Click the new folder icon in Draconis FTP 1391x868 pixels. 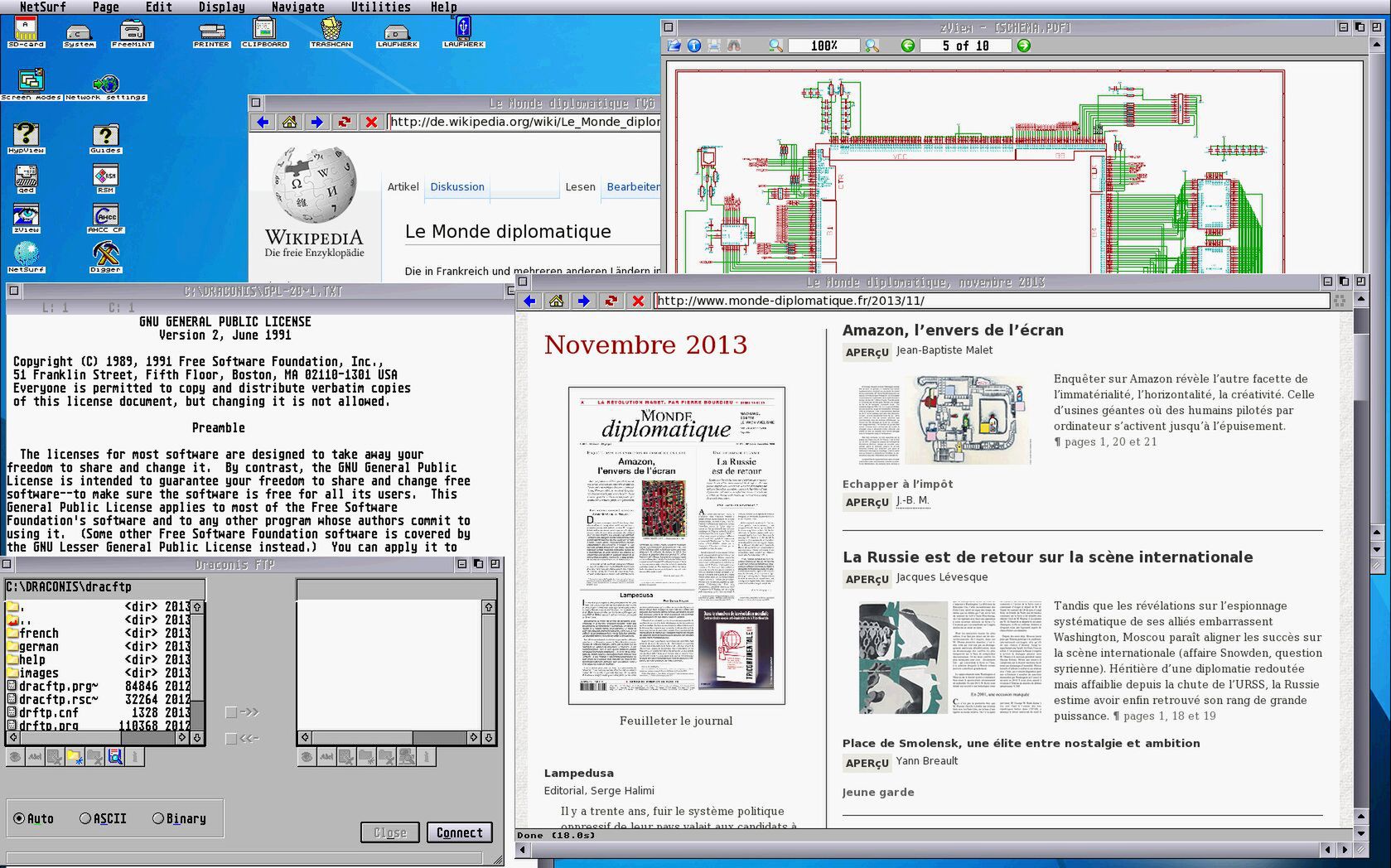click(x=75, y=756)
